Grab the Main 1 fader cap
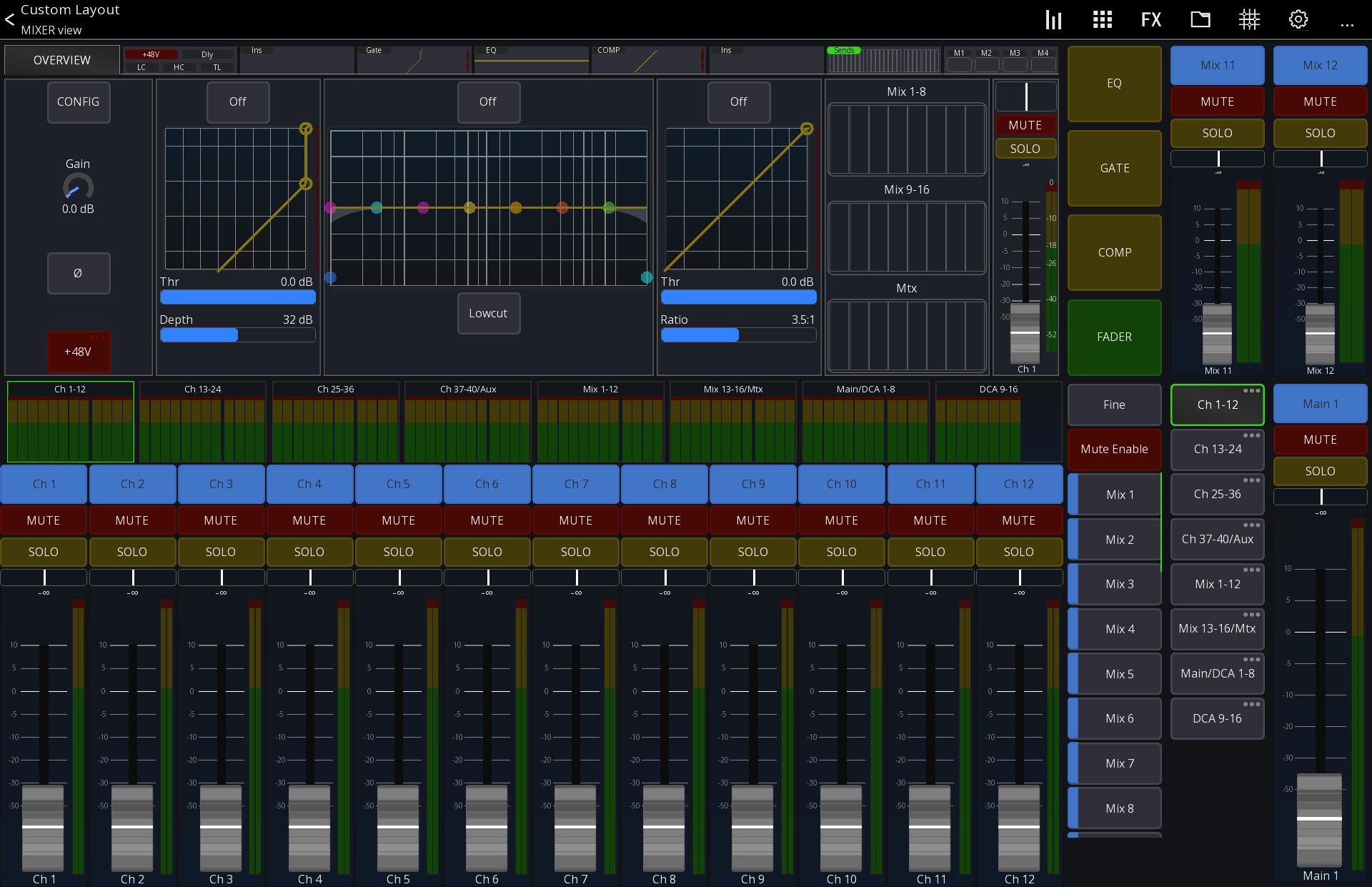The width and height of the screenshot is (1372, 887). 1319,819
